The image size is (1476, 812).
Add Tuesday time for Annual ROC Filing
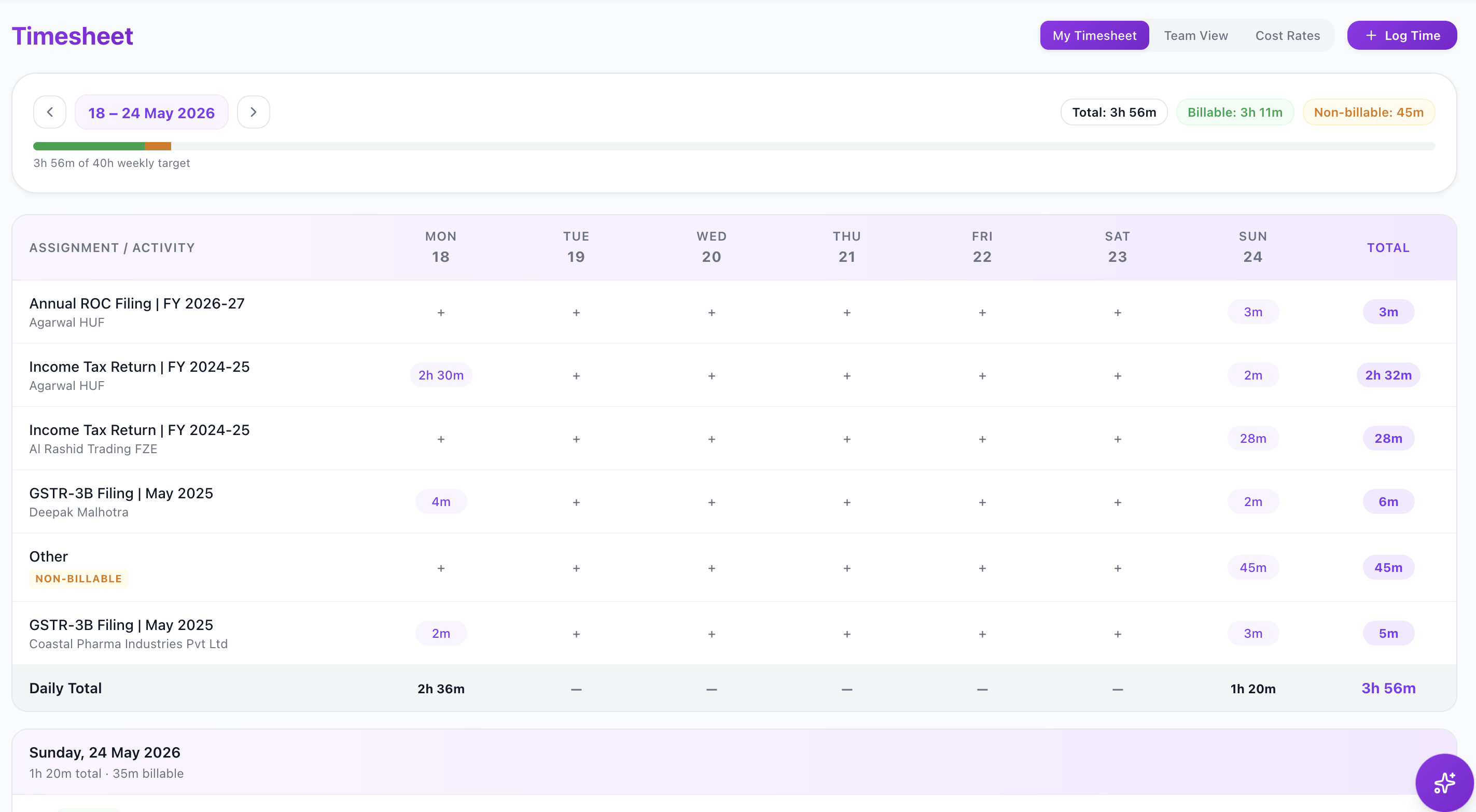[x=576, y=312]
